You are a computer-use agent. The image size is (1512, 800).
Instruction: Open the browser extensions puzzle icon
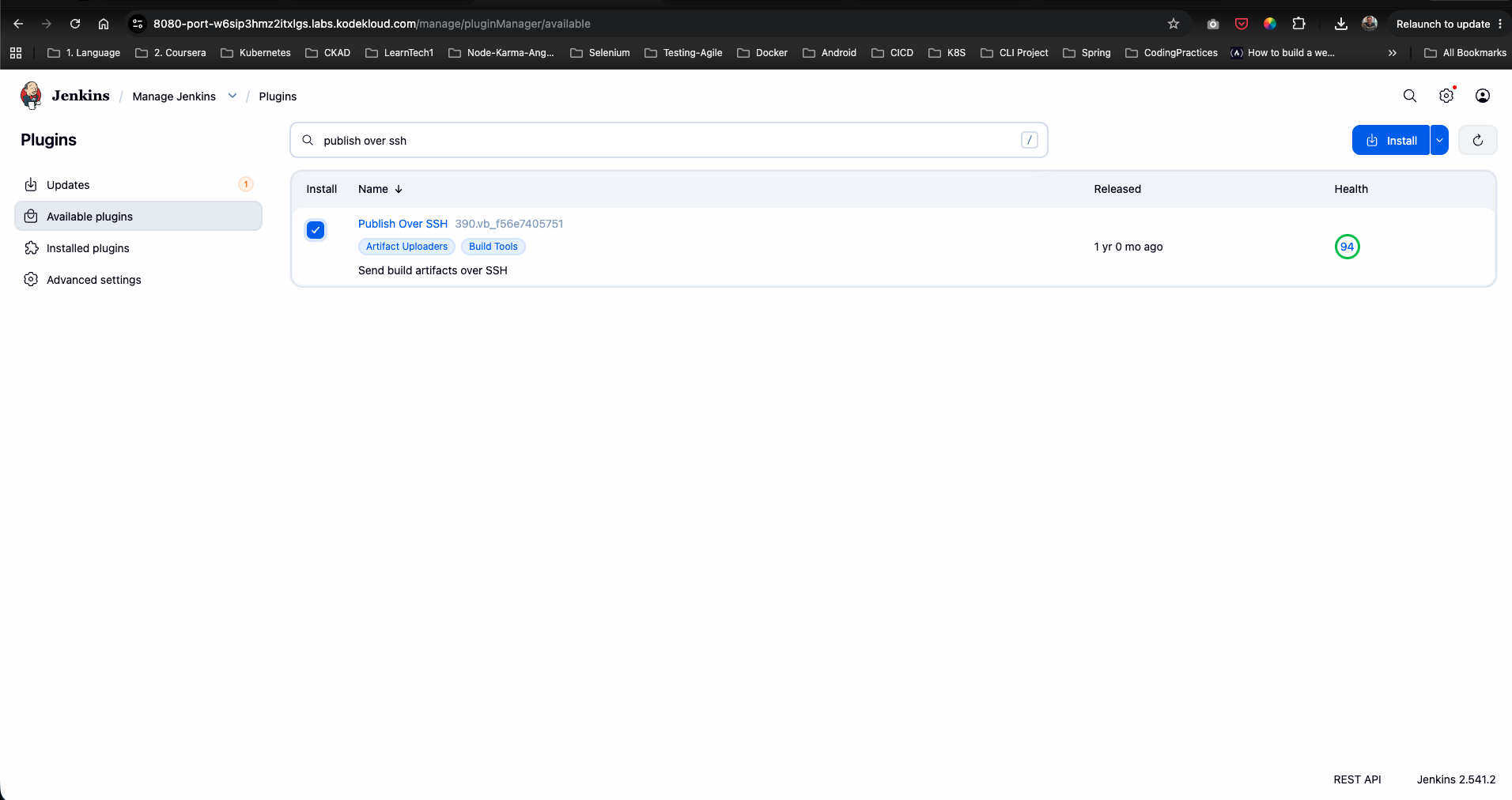(x=1298, y=24)
